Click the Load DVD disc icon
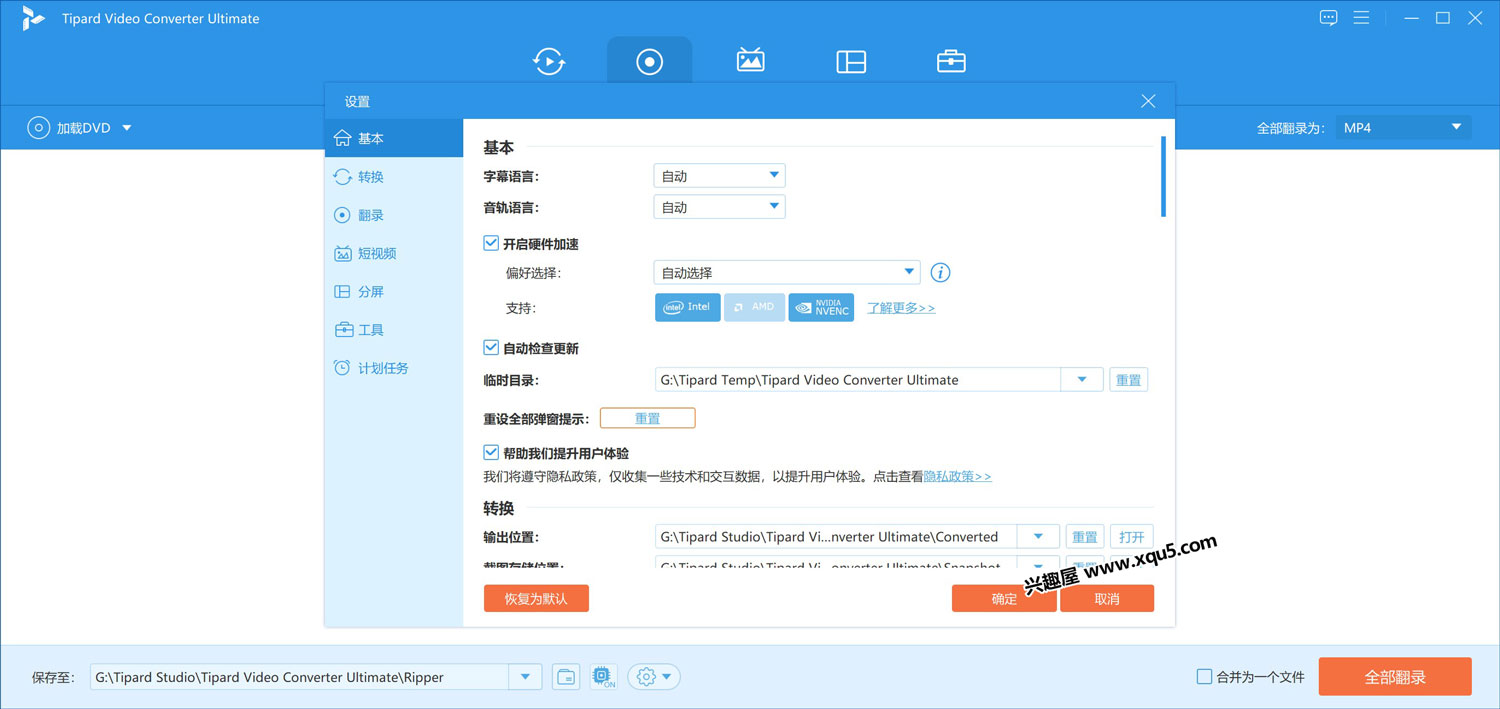 [38, 128]
